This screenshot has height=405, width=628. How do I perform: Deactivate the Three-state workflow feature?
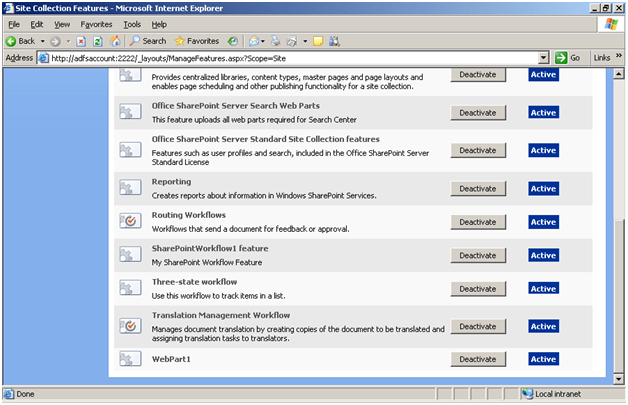tap(478, 288)
